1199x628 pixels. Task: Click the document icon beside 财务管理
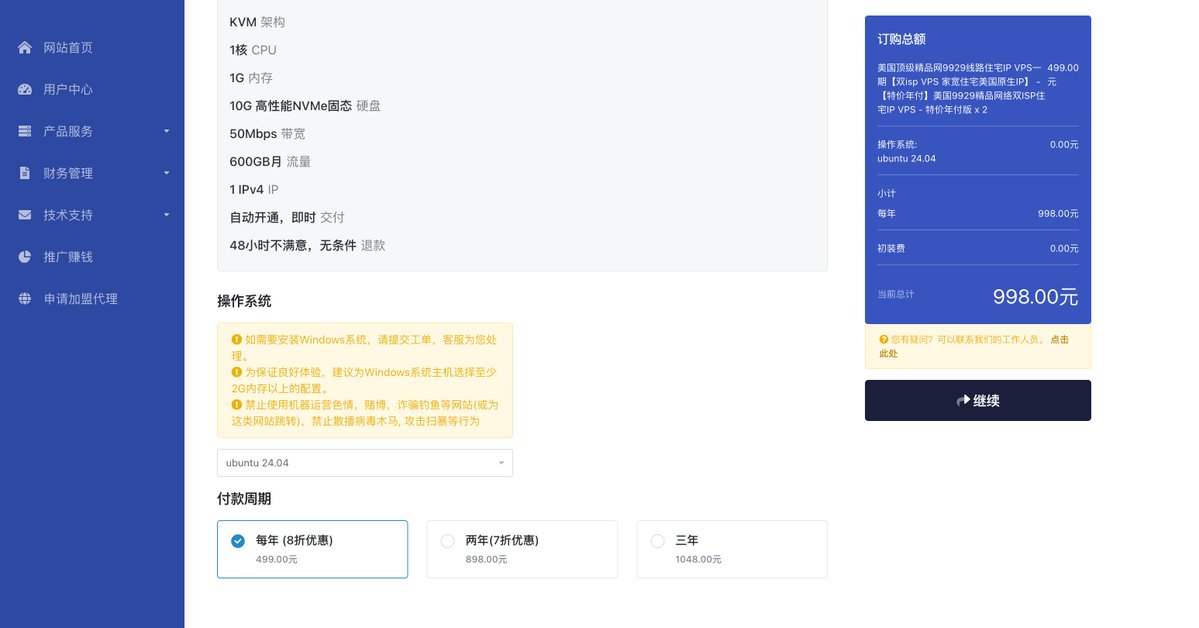point(24,173)
